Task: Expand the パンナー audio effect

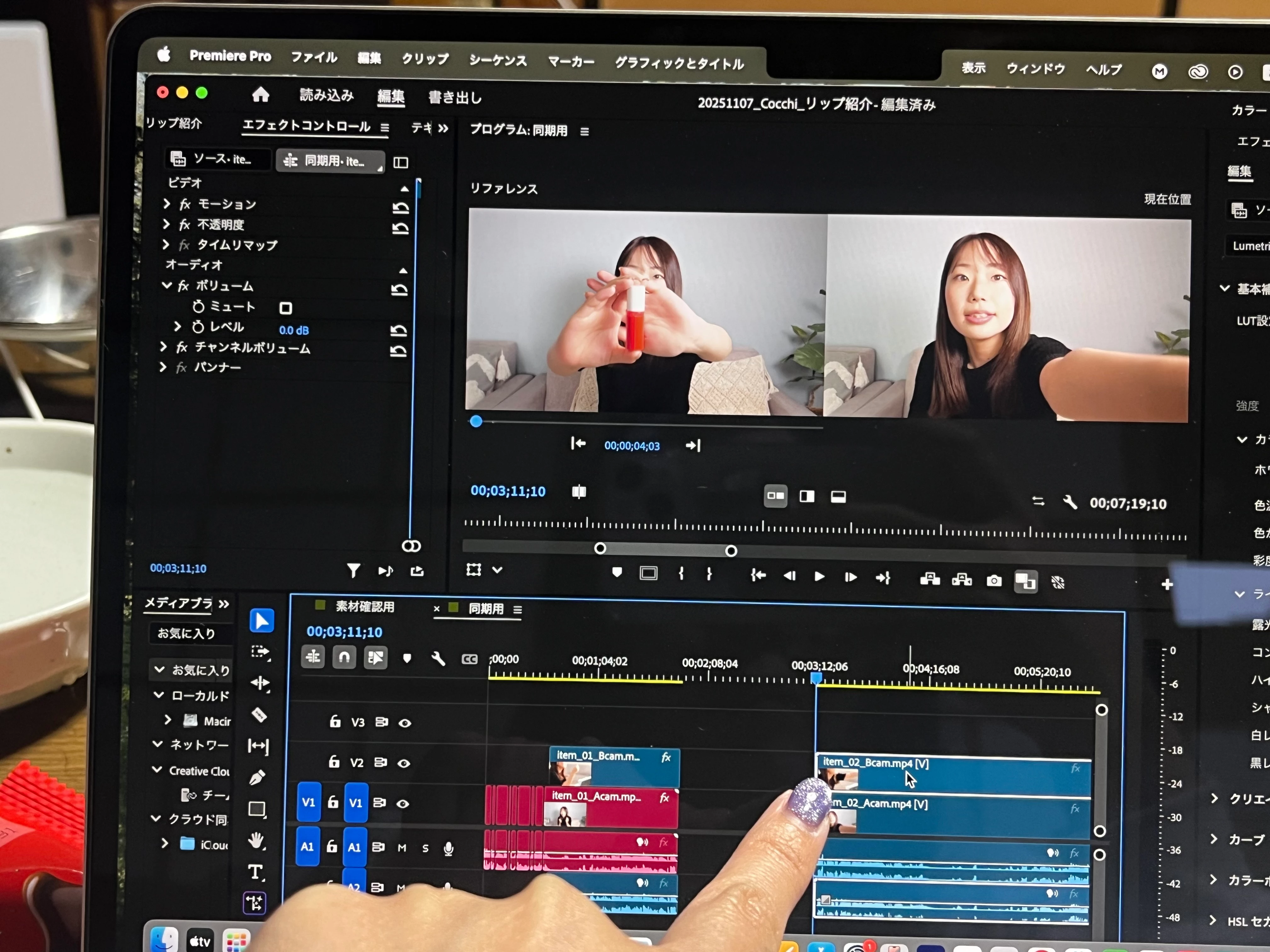Action: (x=163, y=367)
